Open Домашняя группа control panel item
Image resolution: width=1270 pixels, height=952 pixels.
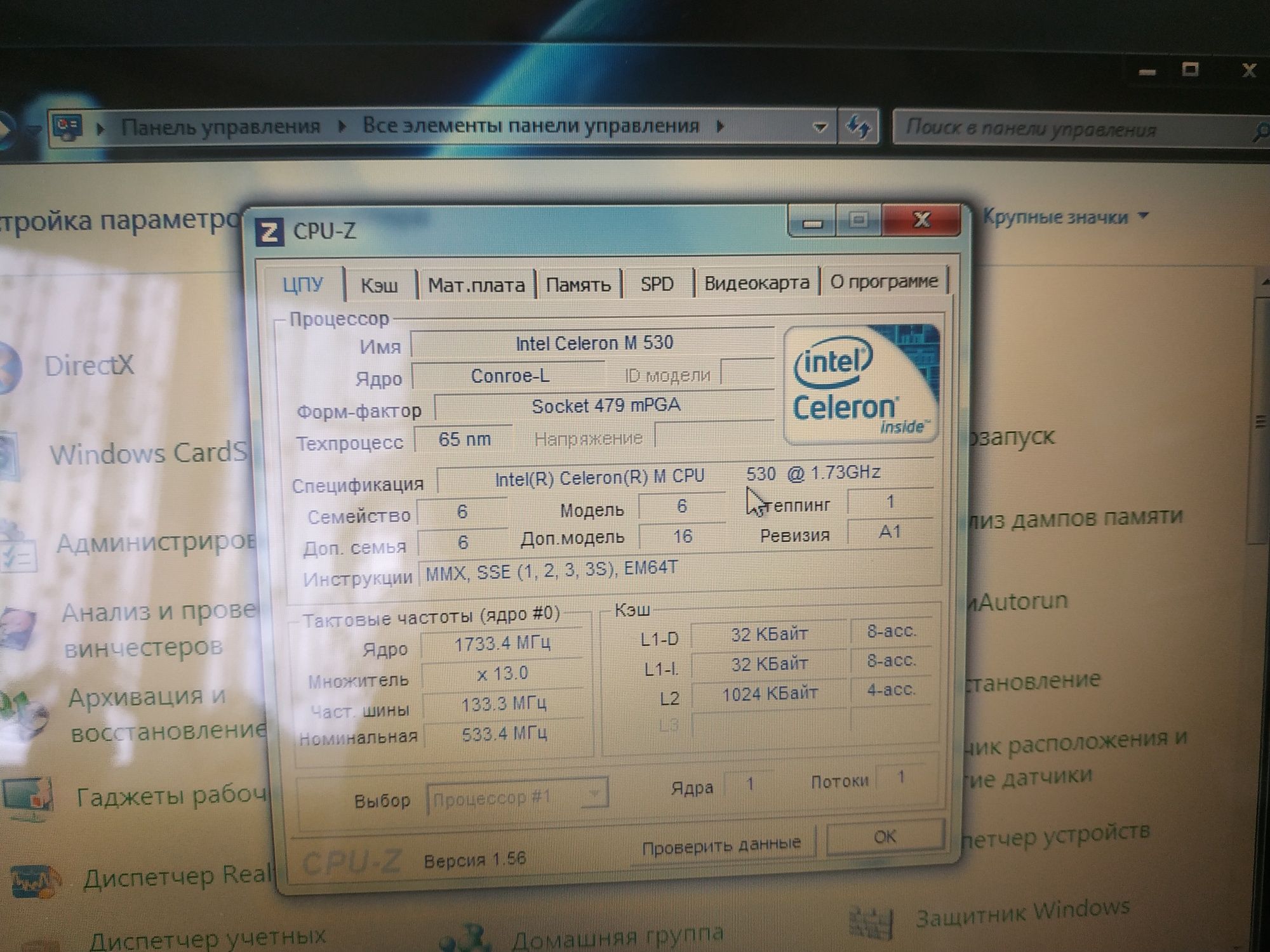(617, 935)
